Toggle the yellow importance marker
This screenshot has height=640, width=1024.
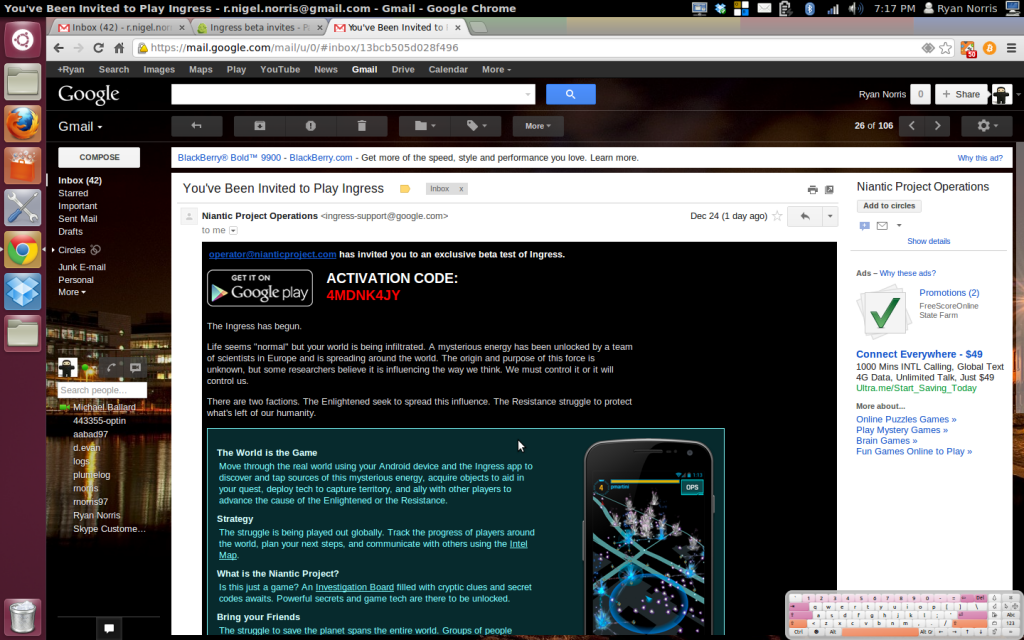tap(405, 189)
